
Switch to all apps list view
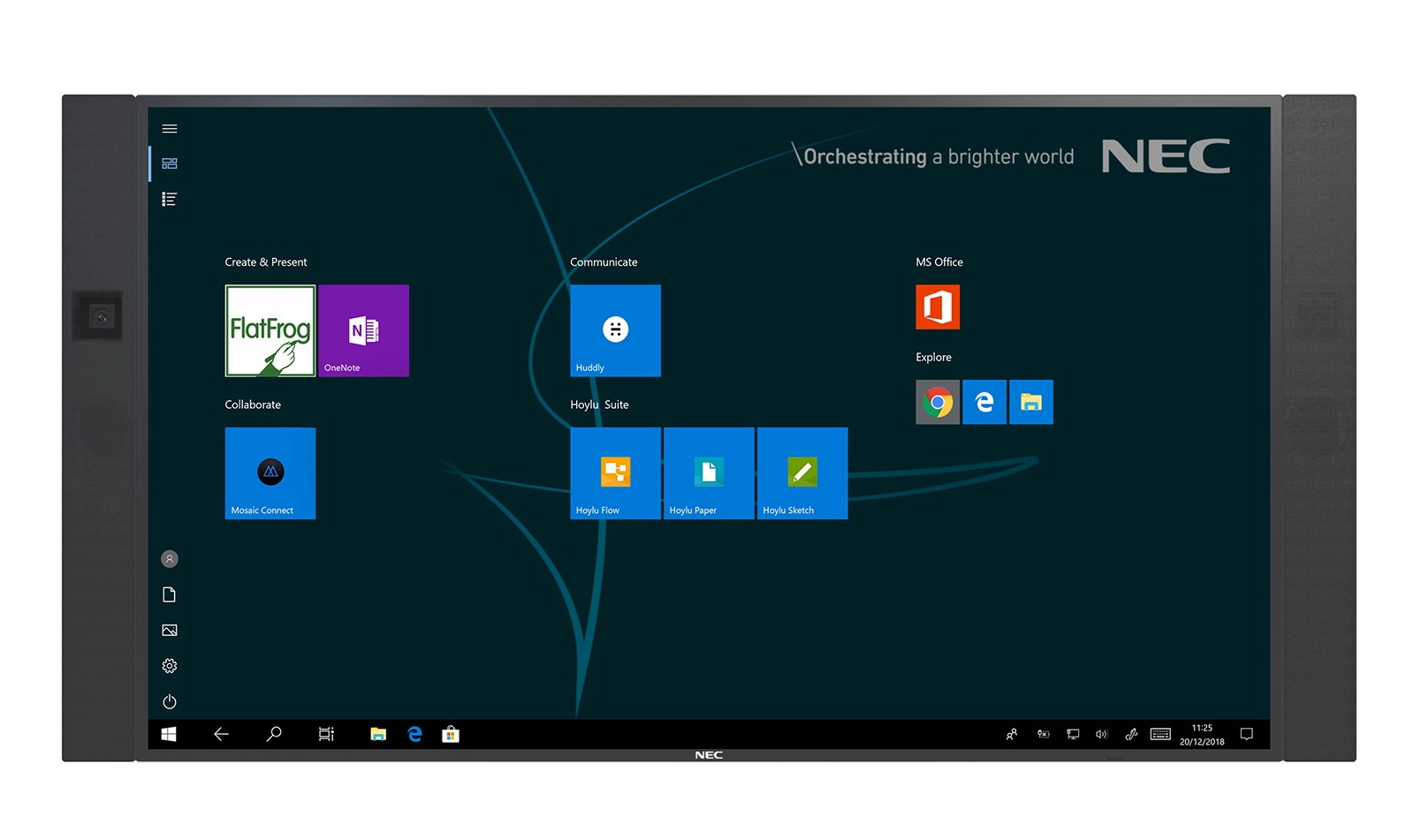(x=170, y=200)
